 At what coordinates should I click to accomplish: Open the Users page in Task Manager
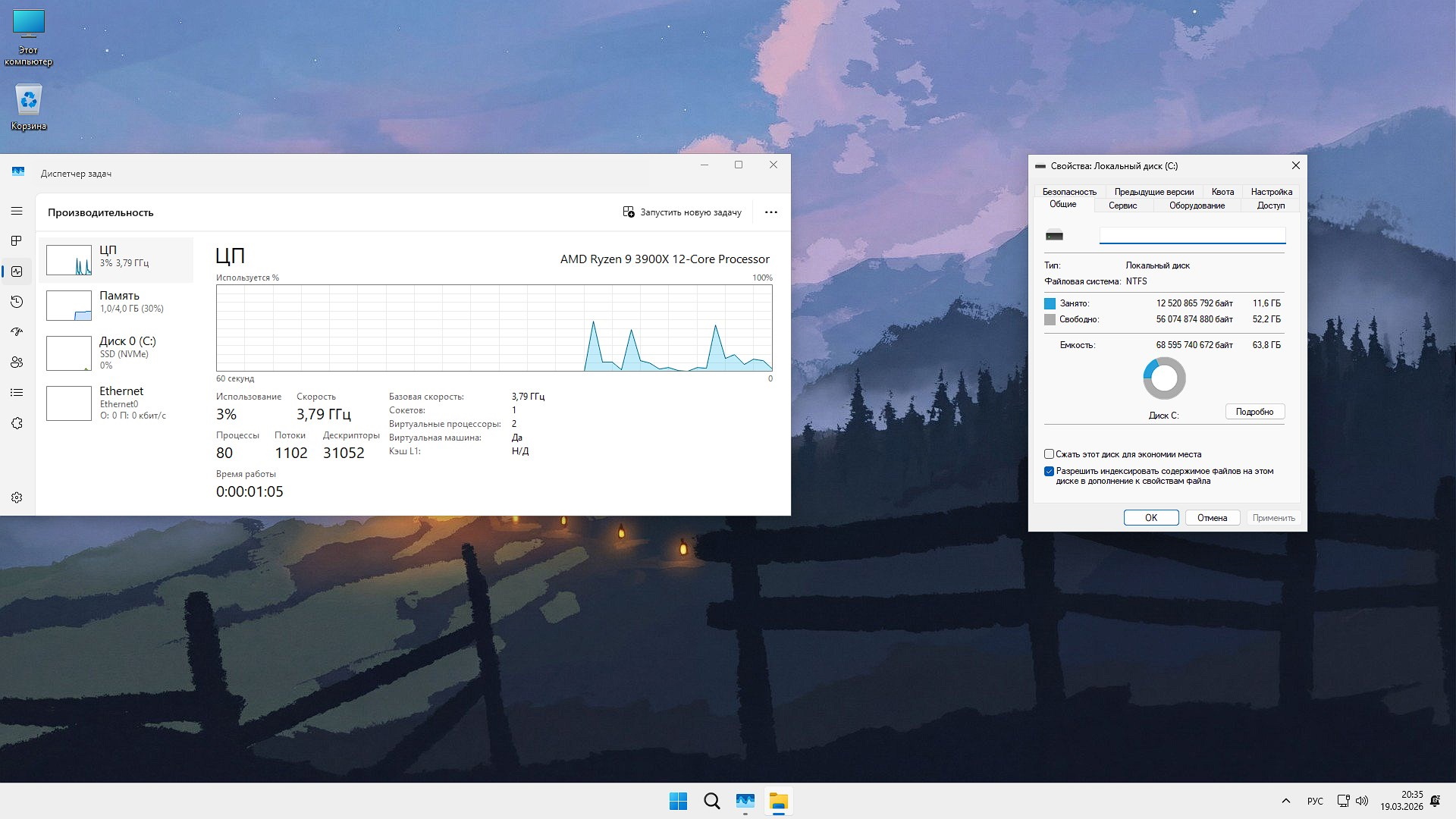coord(17,362)
